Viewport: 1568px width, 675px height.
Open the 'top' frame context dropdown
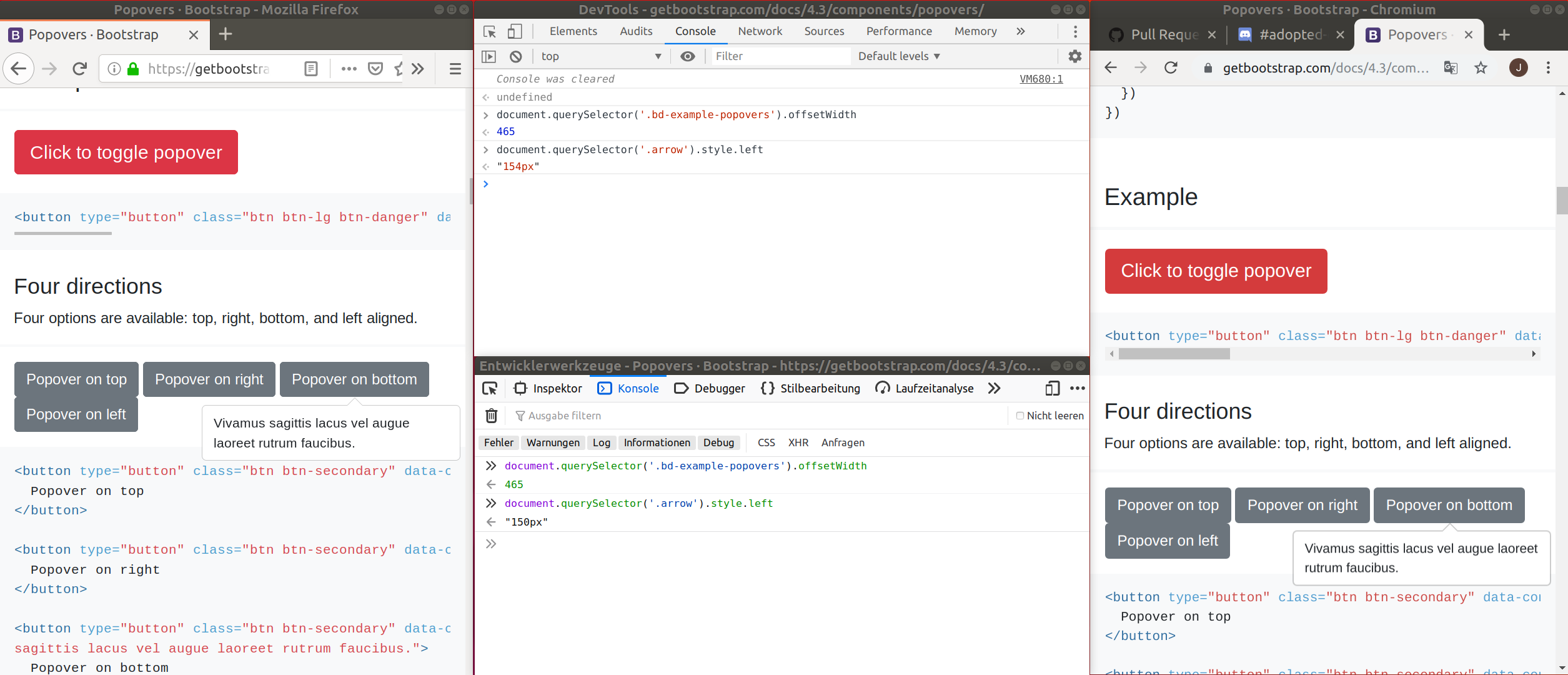[x=601, y=56]
